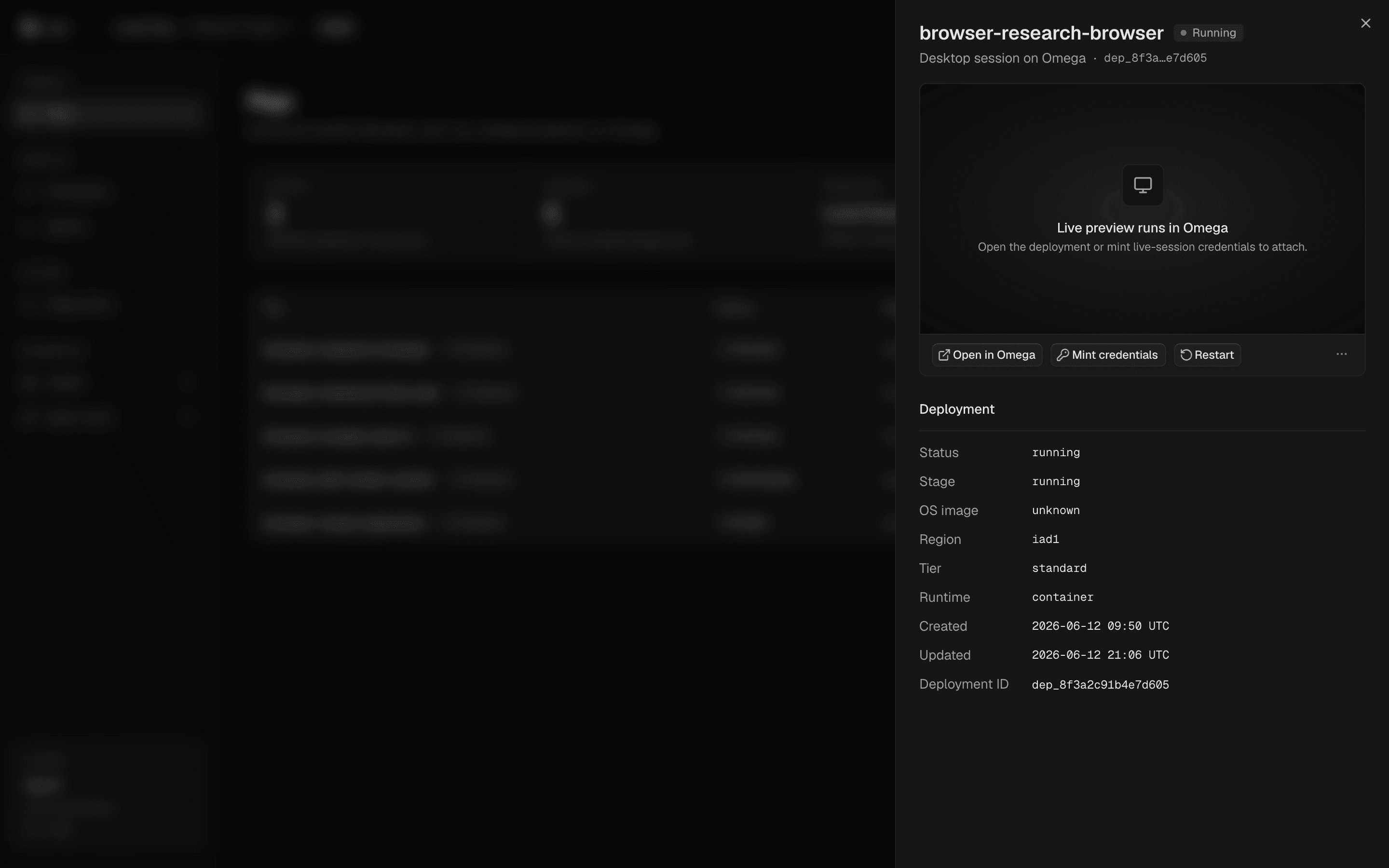Click the 'OS image' field label
The height and width of the screenshot is (868, 1389).
coord(948,510)
